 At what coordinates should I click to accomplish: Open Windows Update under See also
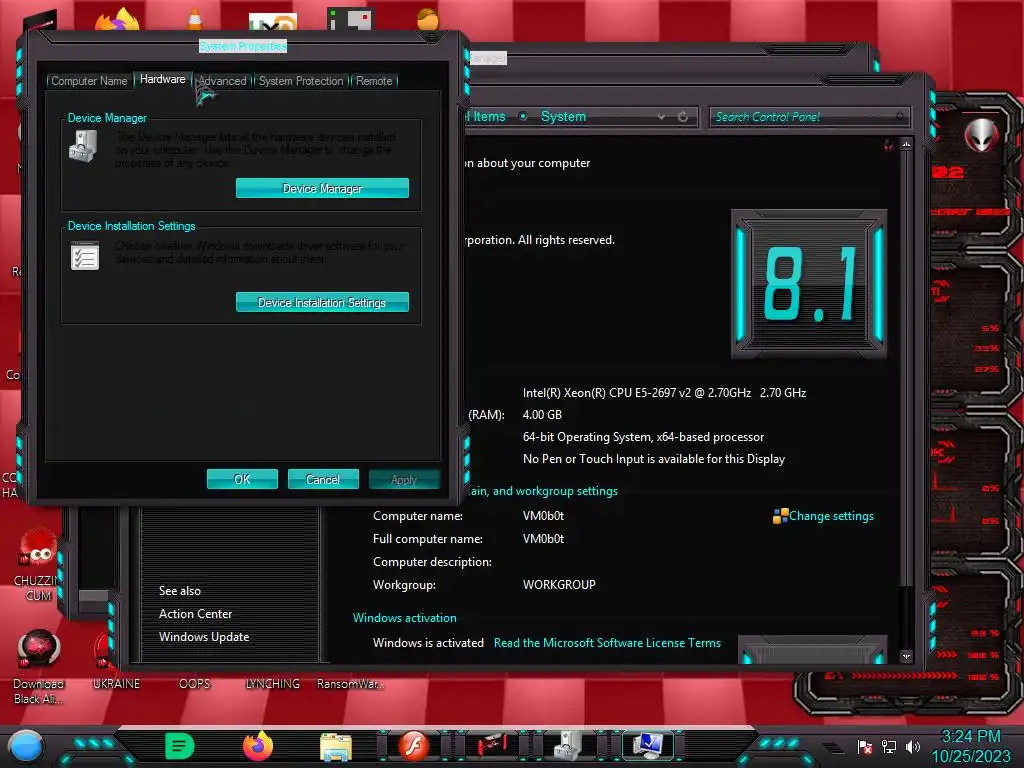(x=204, y=637)
